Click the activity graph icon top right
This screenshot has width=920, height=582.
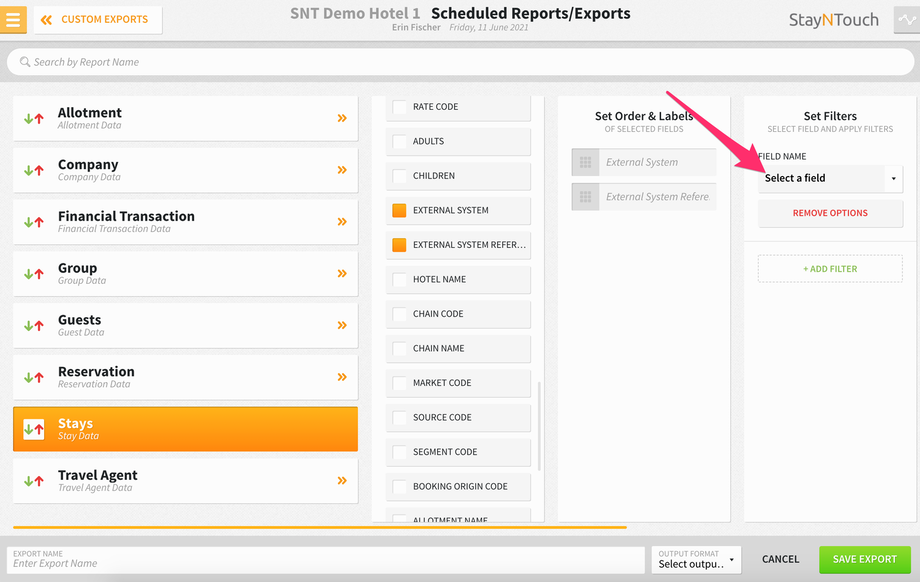click(x=907, y=20)
